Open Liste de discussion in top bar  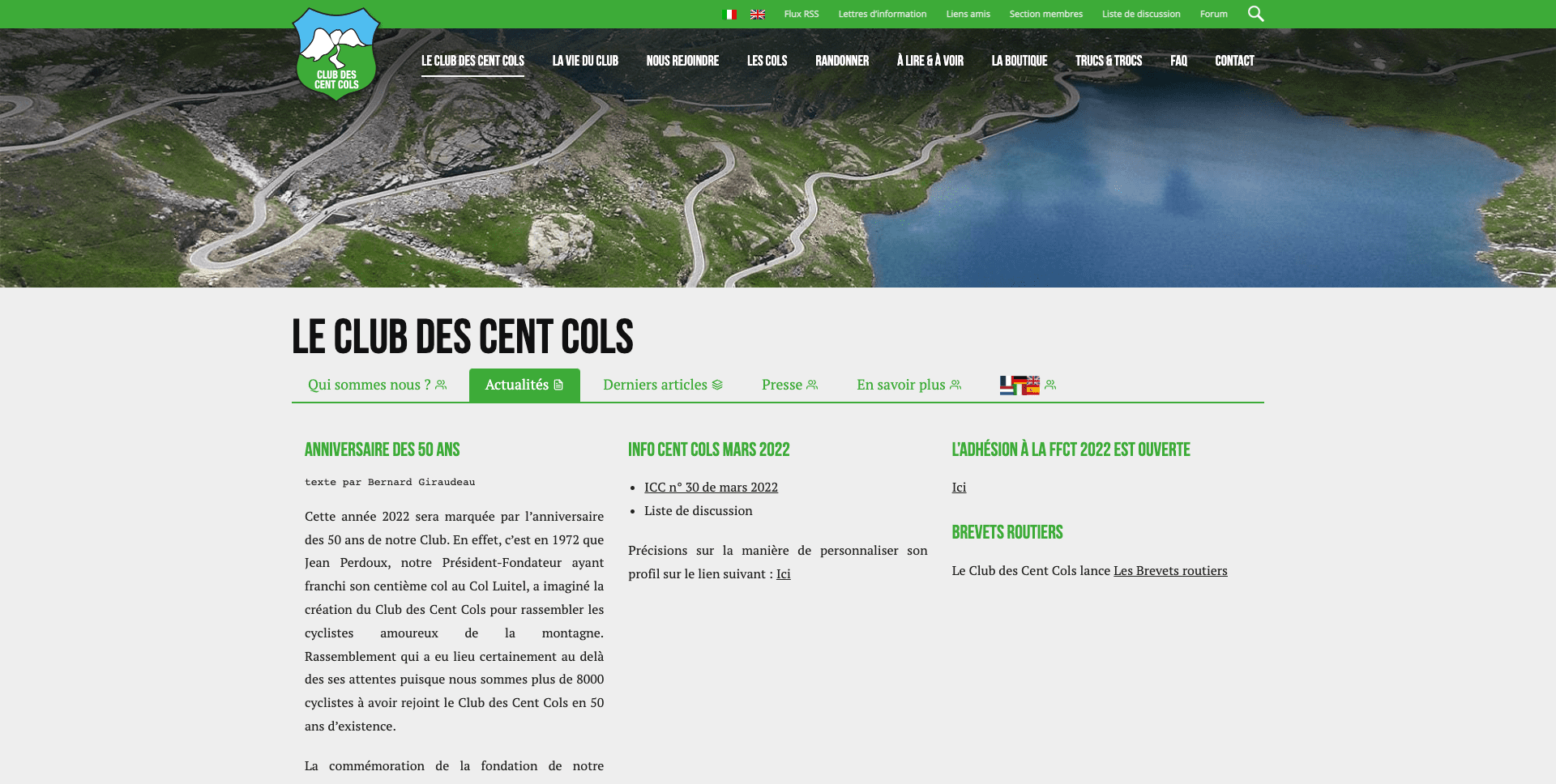tap(1141, 14)
